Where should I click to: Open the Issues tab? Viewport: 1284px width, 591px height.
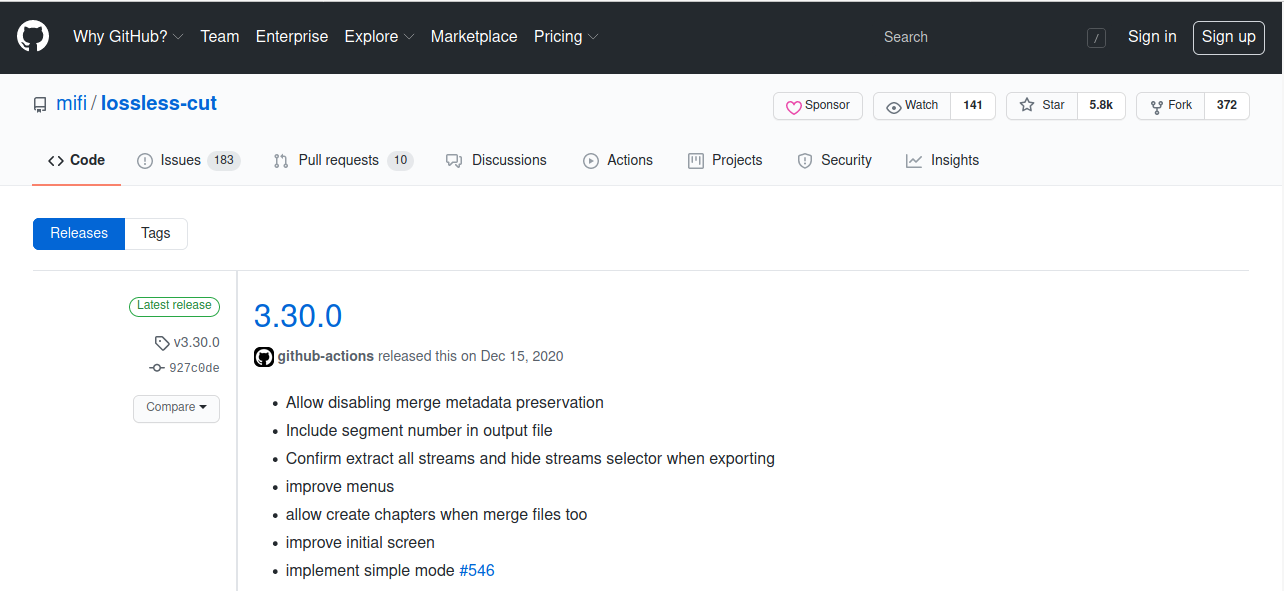coord(187,161)
